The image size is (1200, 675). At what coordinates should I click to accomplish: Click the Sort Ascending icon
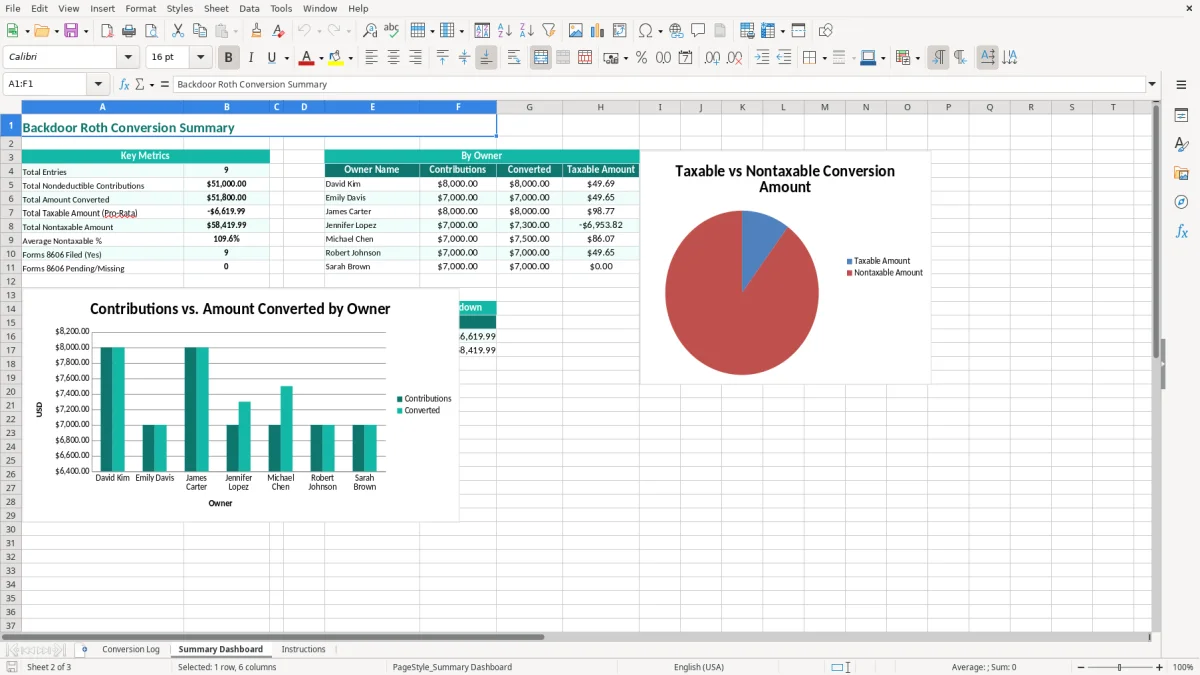point(505,31)
